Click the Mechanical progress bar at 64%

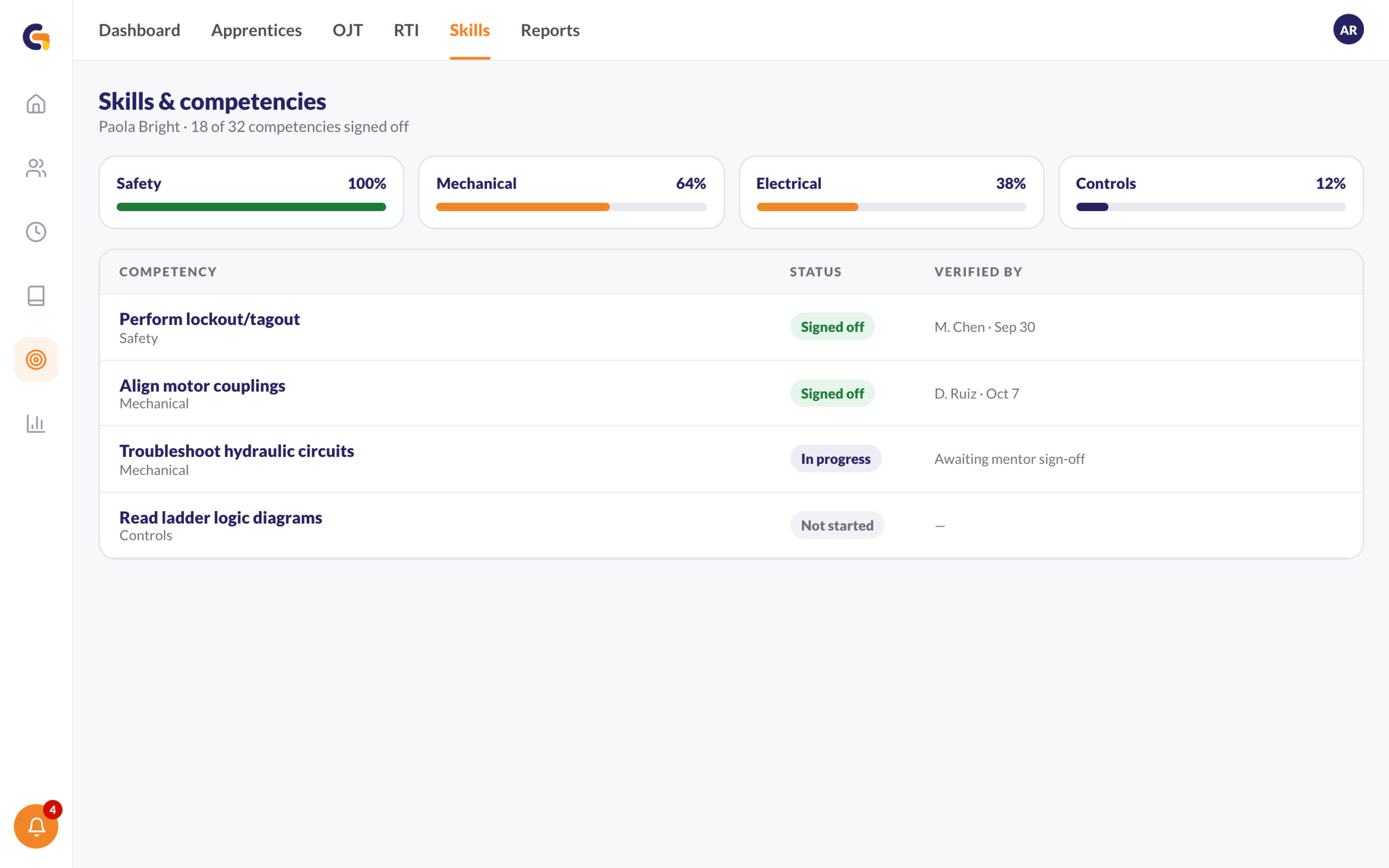(571, 207)
